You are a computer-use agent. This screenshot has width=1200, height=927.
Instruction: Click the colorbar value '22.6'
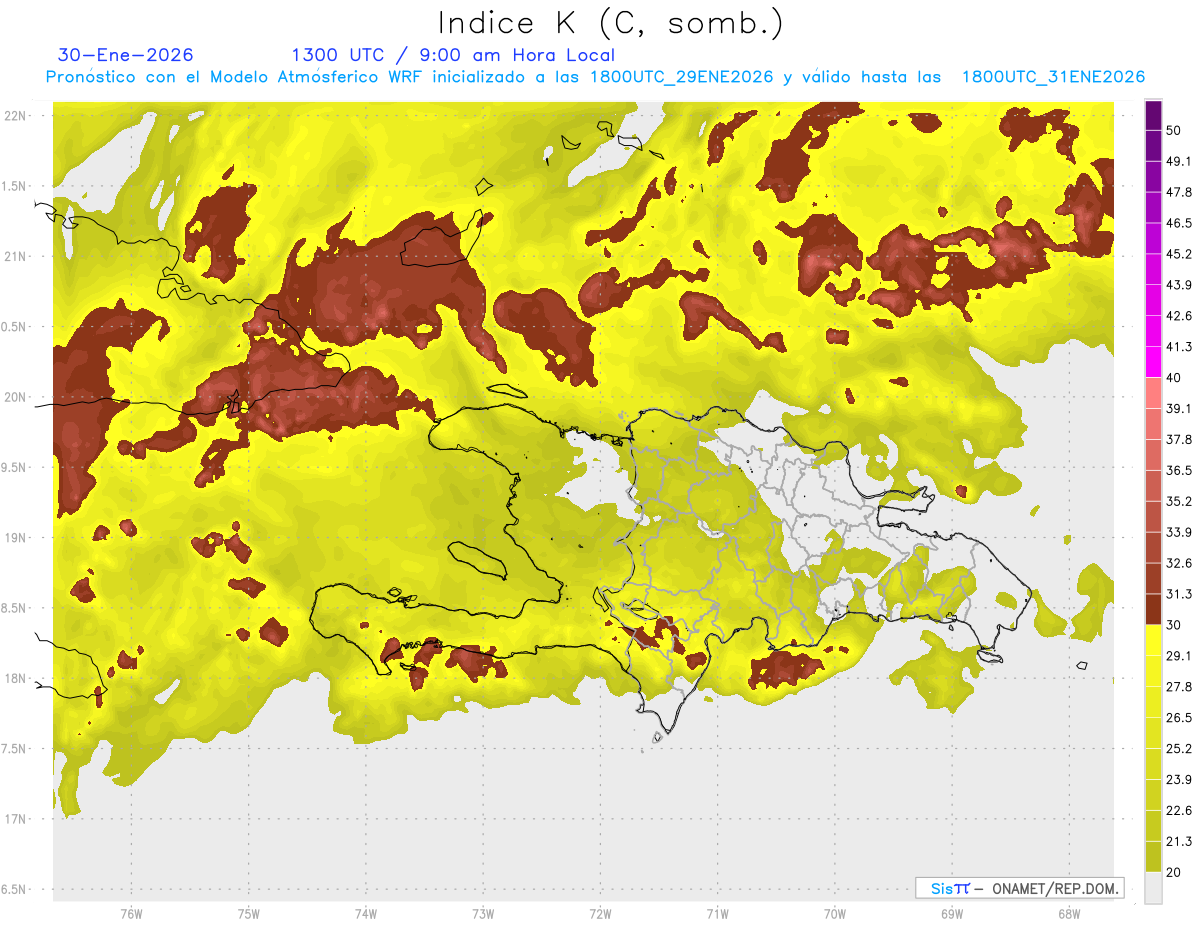point(1178,811)
